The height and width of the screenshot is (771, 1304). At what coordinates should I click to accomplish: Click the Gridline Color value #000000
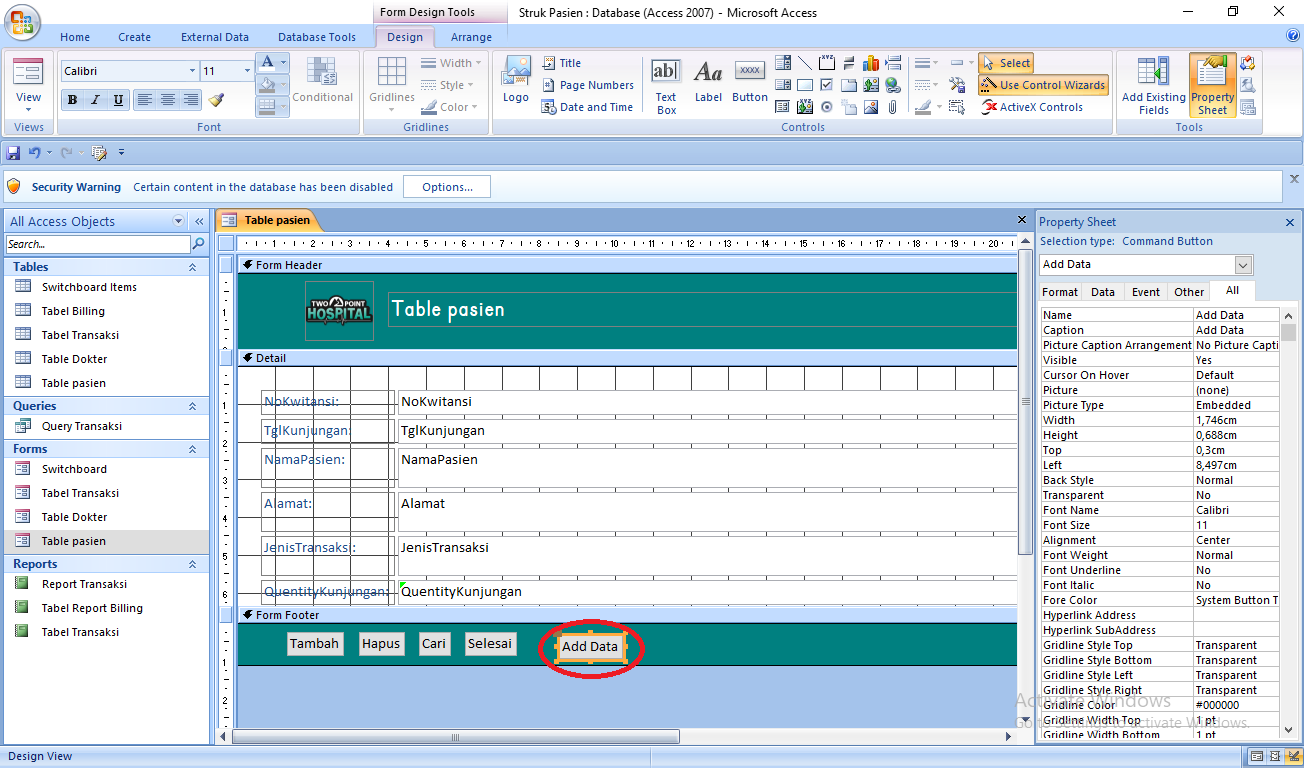coord(1217,704)
